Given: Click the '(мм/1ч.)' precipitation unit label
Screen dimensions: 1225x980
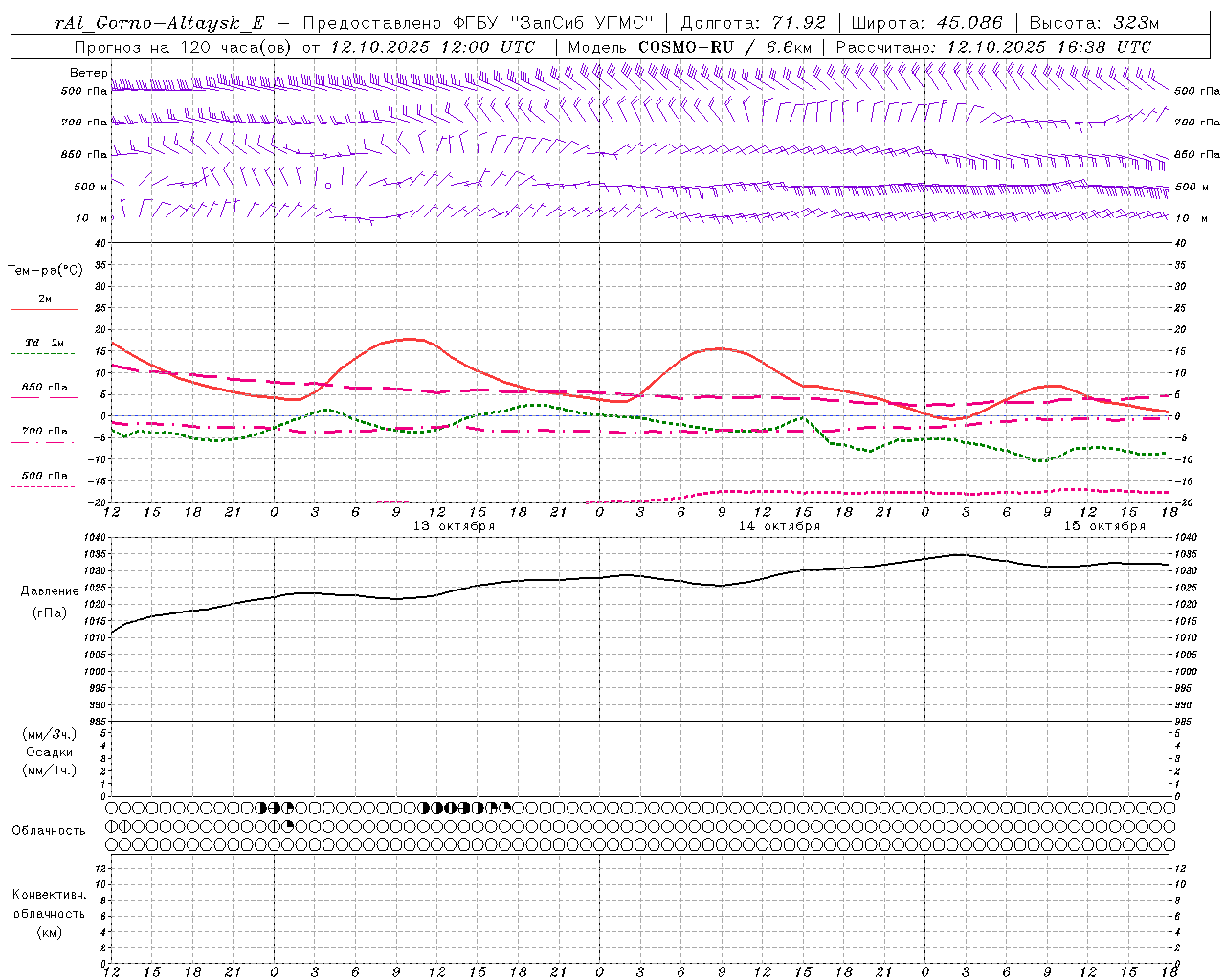Looking at the screenshot, I should click(x=50, y=770).
